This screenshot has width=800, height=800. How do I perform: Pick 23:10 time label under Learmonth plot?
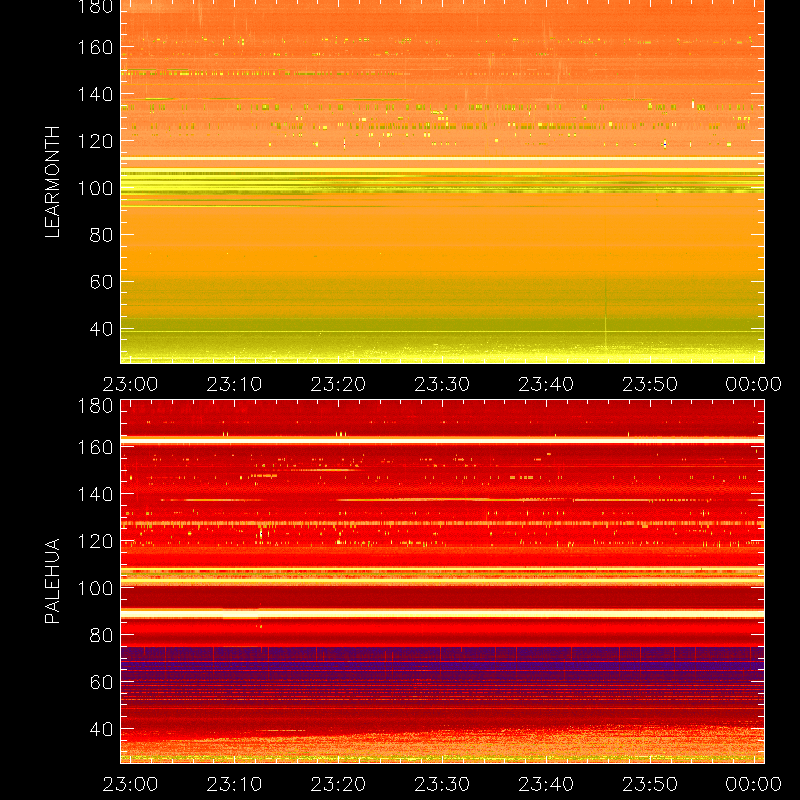pos(234,384)
